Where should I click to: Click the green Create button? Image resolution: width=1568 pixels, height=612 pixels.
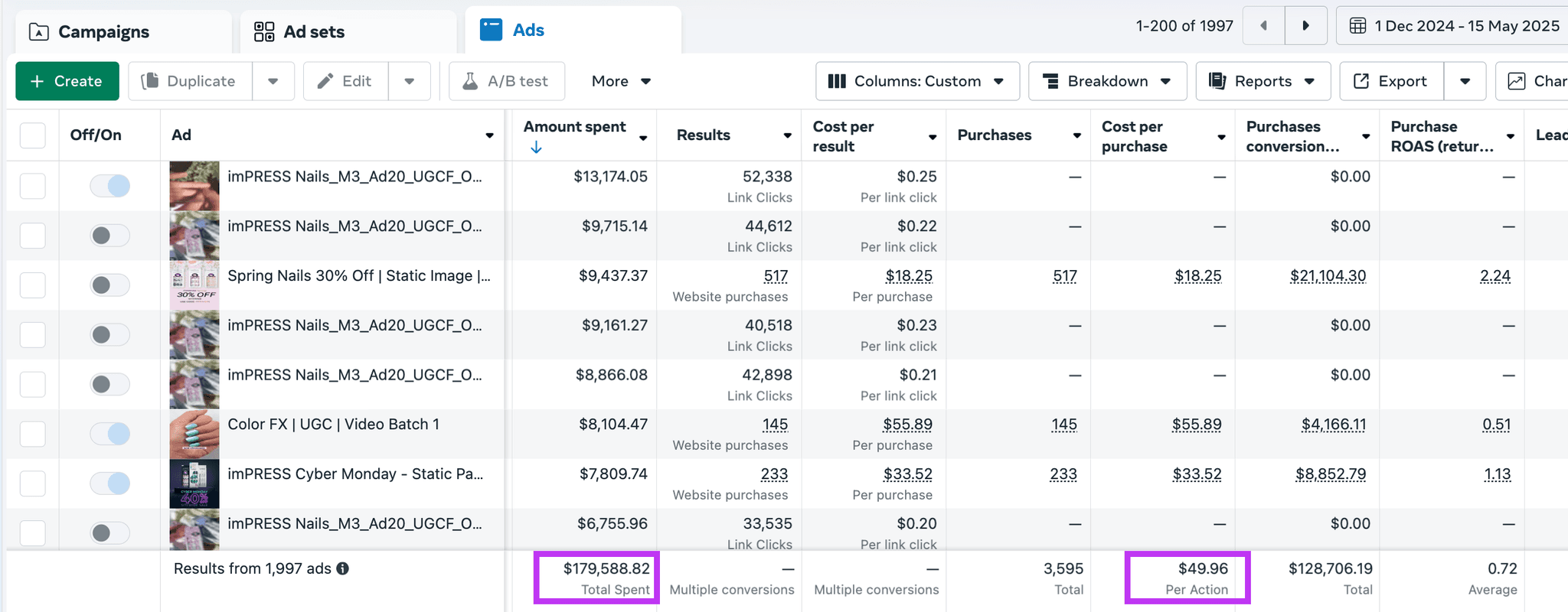(x=67, y=81)
